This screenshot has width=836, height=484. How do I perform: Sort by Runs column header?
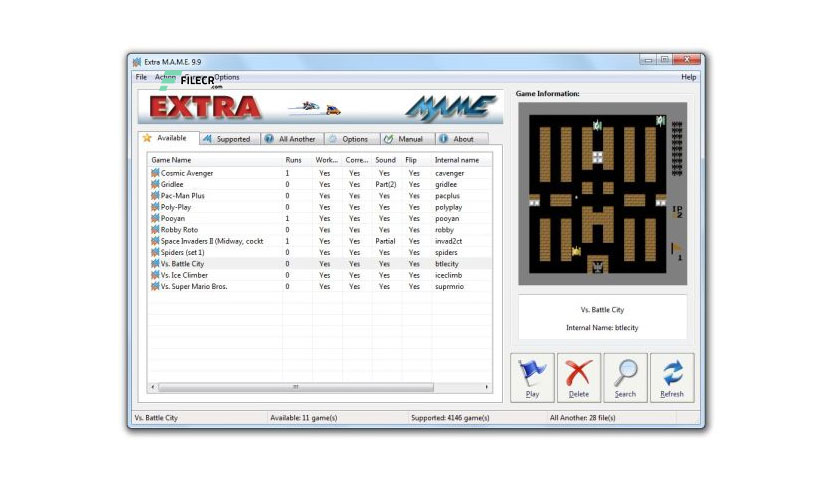296,160
